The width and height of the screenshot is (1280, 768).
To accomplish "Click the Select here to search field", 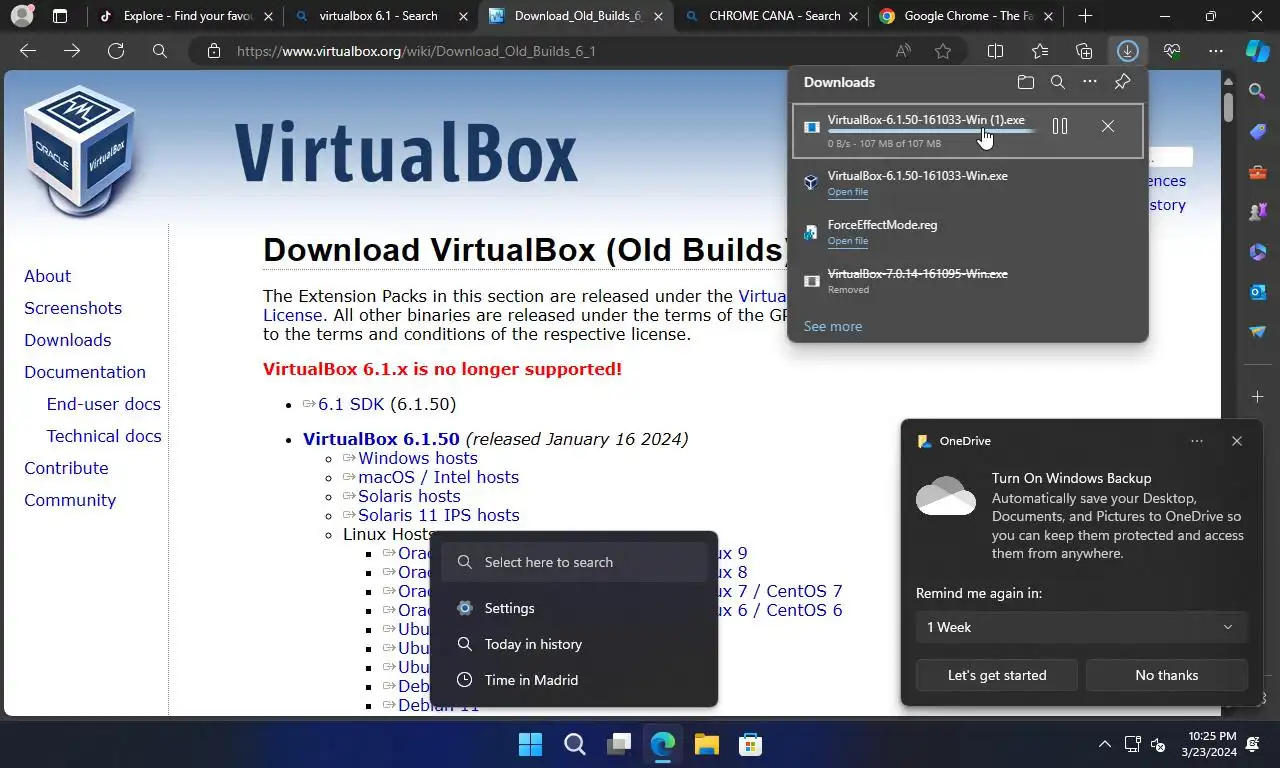I will coord(574,562).
